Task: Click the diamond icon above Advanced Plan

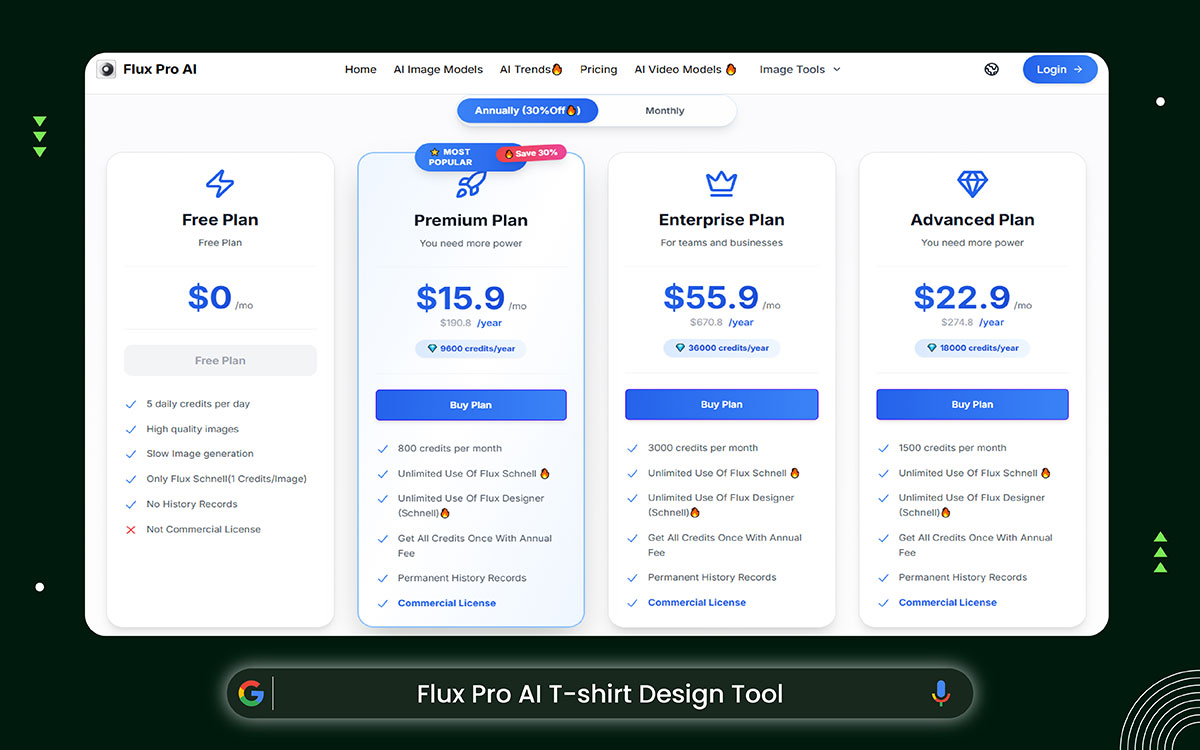Action: pos(971,184)
